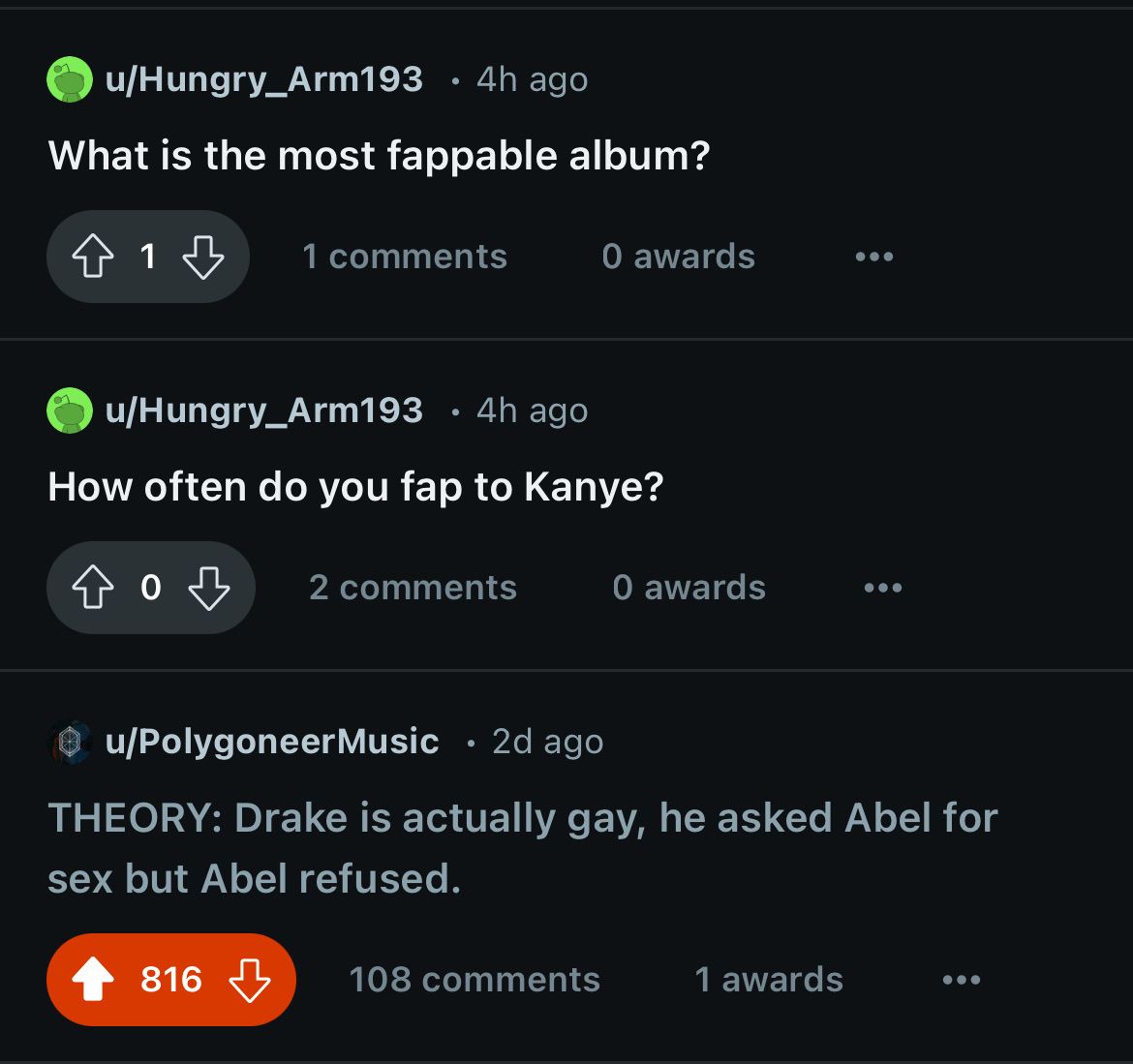Remove upvote on Drake theory post
This screenshot has width=1133, height=1064.
coord(93,980)
